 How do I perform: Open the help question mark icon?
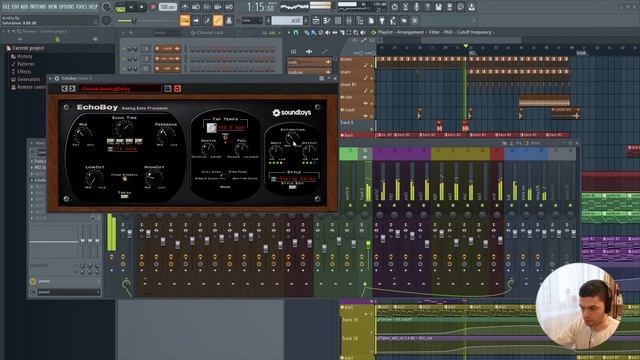point(427,7)
